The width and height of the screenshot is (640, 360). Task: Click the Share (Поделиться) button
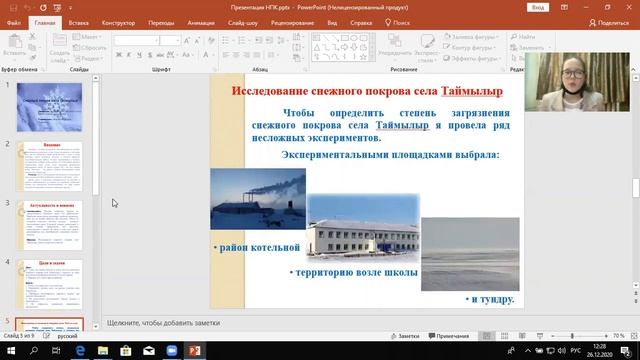pyautogui.click(x=609, y=23)
